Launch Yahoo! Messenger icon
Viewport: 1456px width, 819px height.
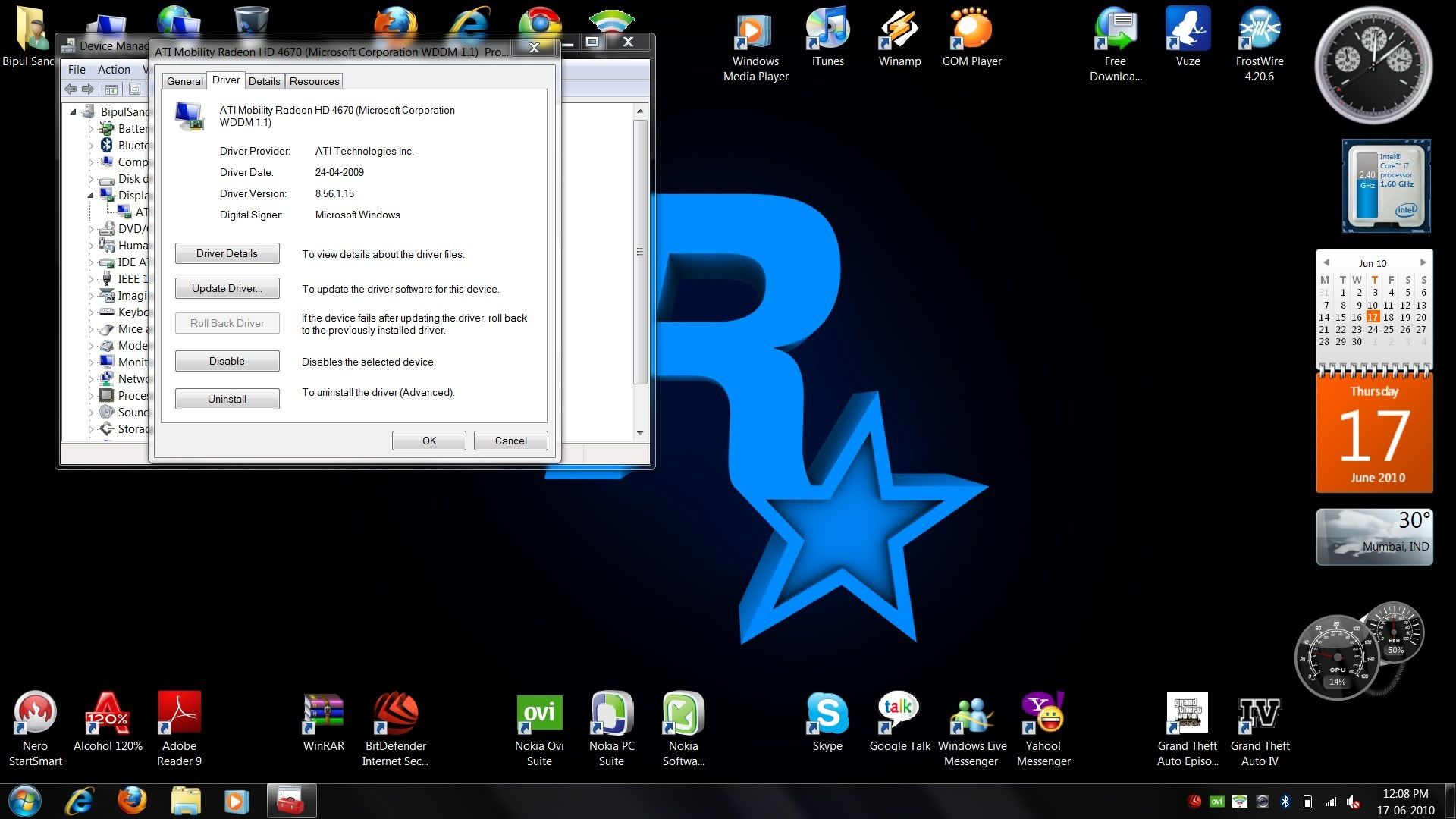pyautogui.click(x=1043, y=730)
